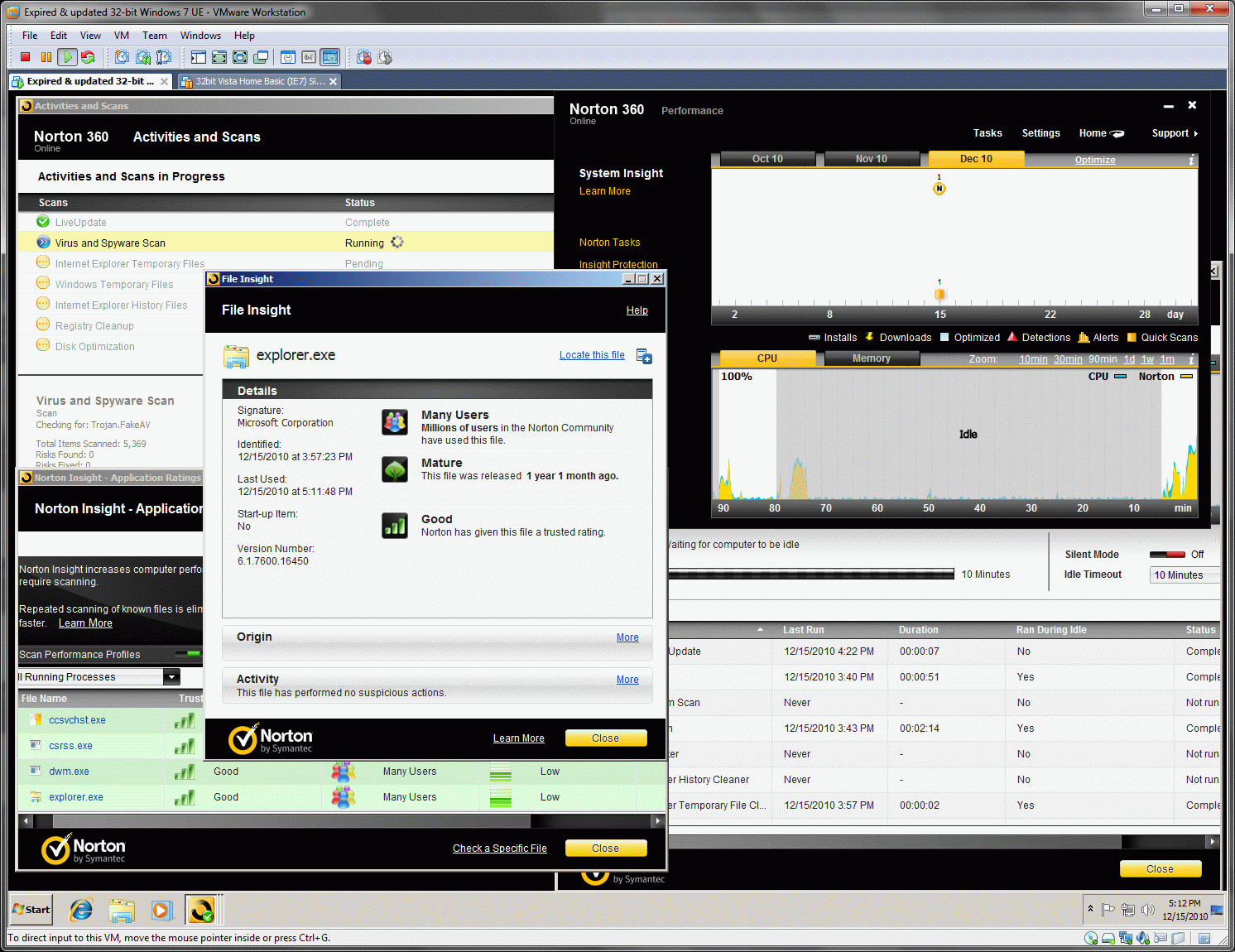1235x952 pixels.
Task: Click the red Power Off VM icon
Action: click(25, 57)
